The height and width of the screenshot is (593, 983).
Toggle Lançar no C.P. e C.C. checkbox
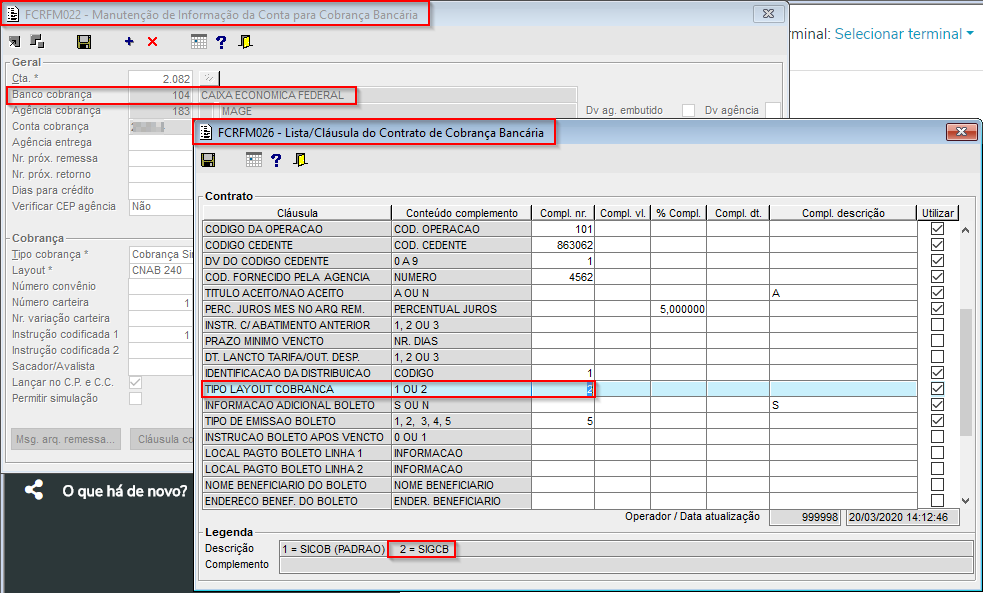click(x=135, y=382)
